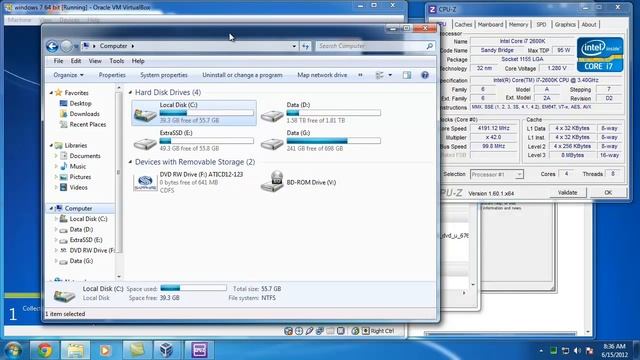Screen dimensions: 640x360
Task: Open Explorer help question mark
Action: 425,75
